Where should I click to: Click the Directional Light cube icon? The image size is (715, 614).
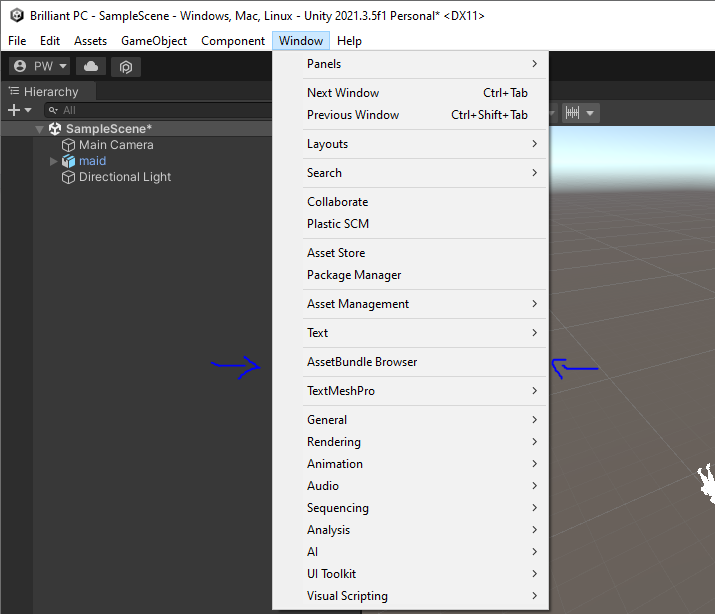(x=68, y=177)
